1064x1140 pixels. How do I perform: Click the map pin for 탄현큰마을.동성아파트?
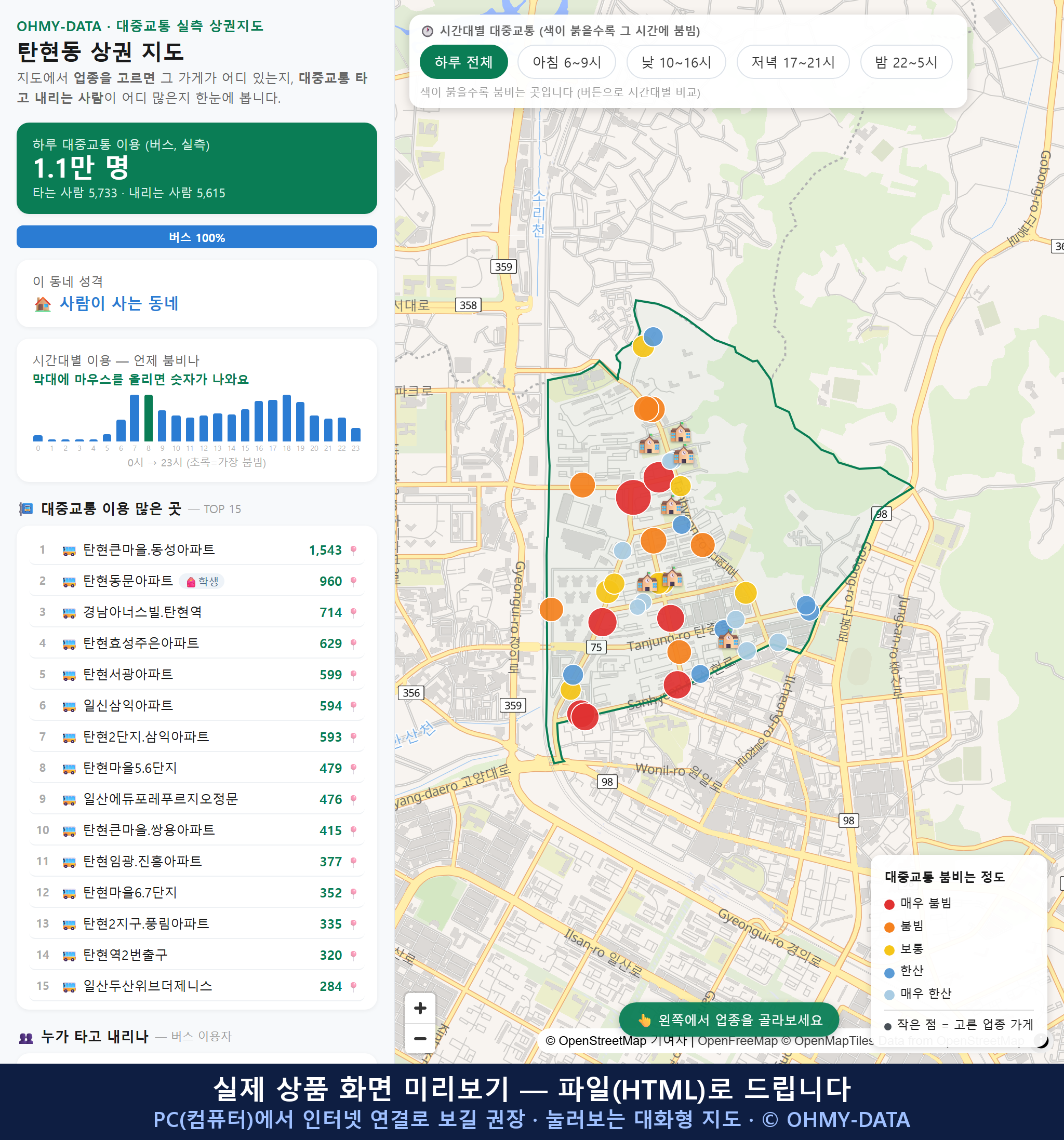coord(353,551)
